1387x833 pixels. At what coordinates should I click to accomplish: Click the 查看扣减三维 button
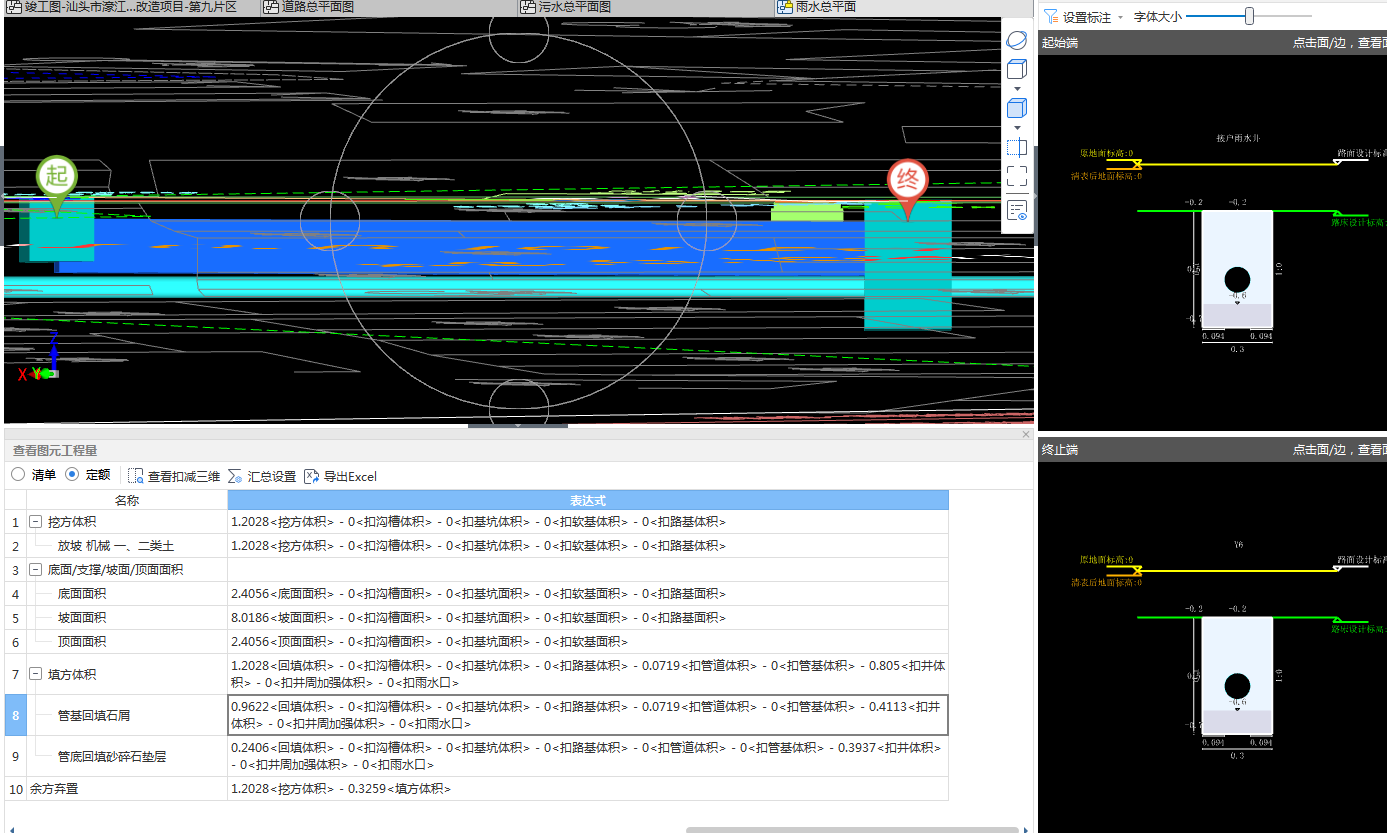[x=174, y=476]
